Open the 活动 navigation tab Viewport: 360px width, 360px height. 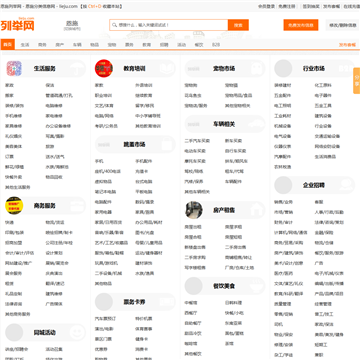[181, 45]
